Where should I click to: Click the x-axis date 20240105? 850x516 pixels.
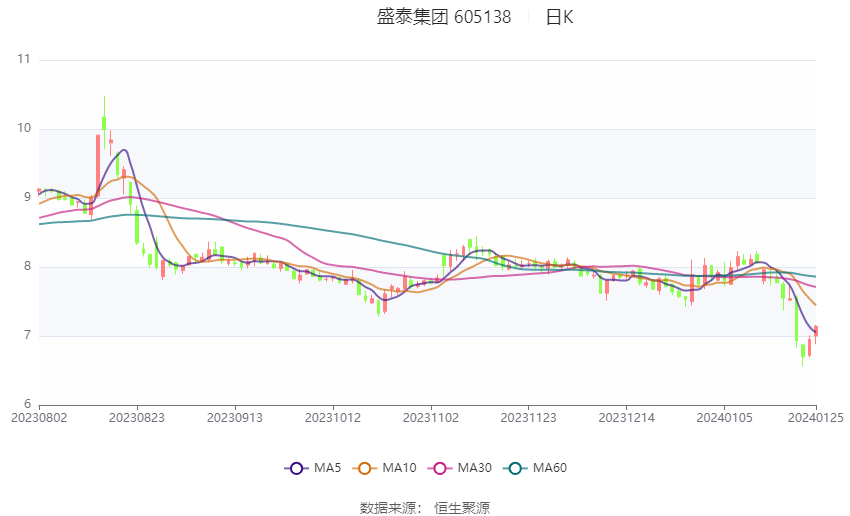click(x=724, y=418)
